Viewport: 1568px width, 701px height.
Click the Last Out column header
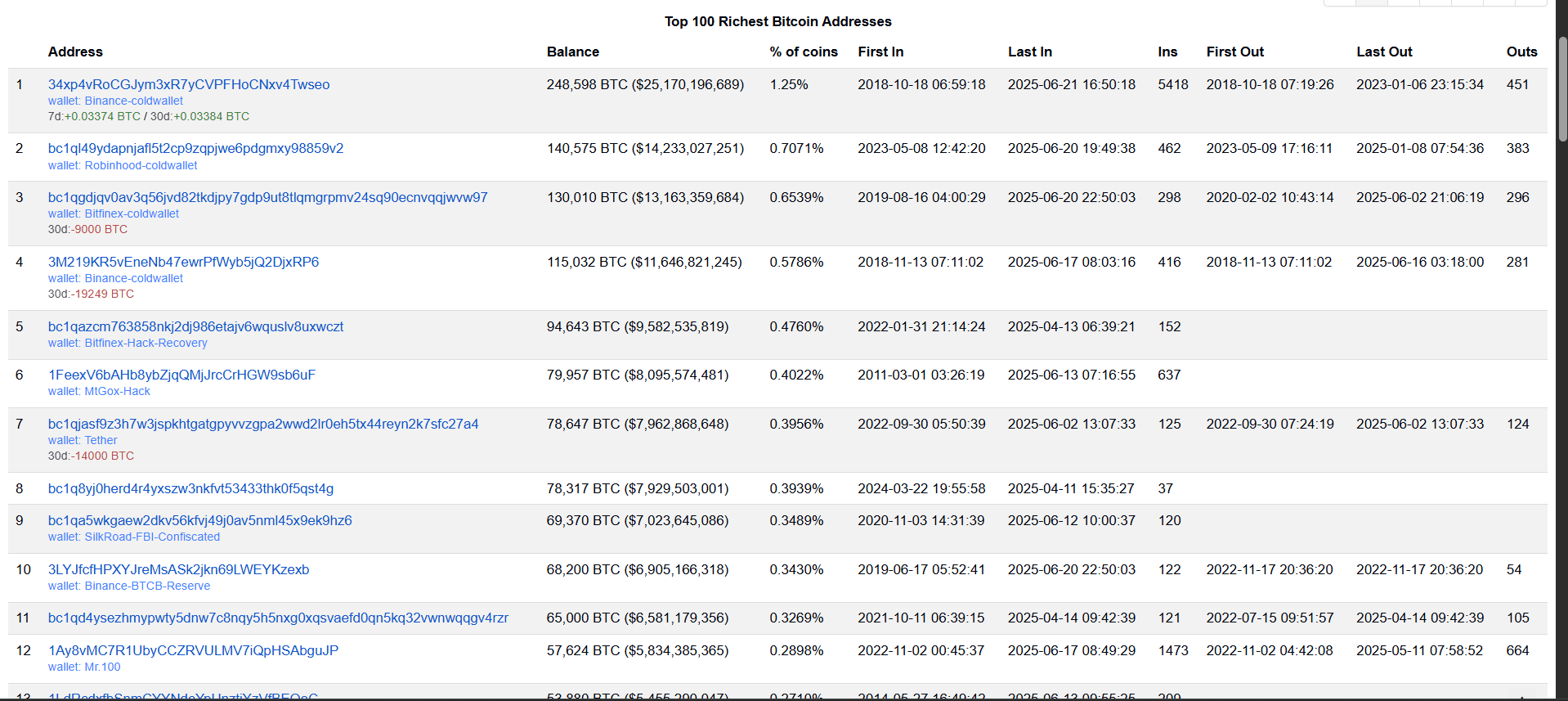(1384, 52)
